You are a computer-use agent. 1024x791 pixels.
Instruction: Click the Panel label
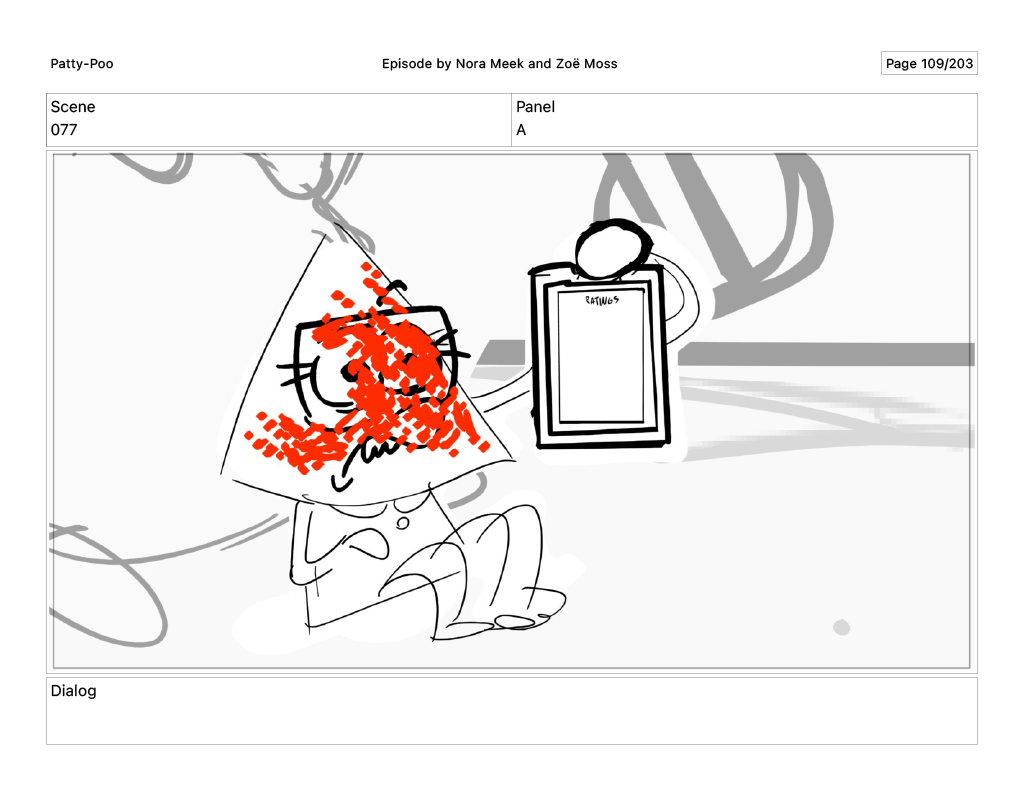535,107
